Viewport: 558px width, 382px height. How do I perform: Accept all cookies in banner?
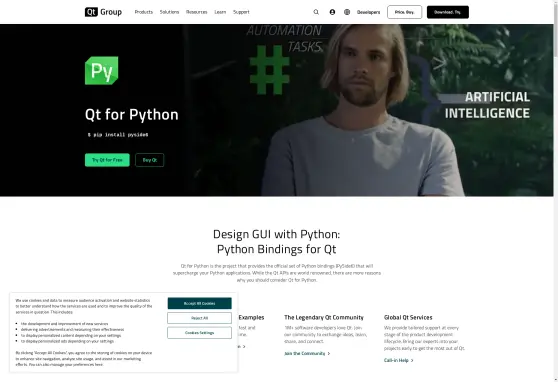click(x=199, y=303)
